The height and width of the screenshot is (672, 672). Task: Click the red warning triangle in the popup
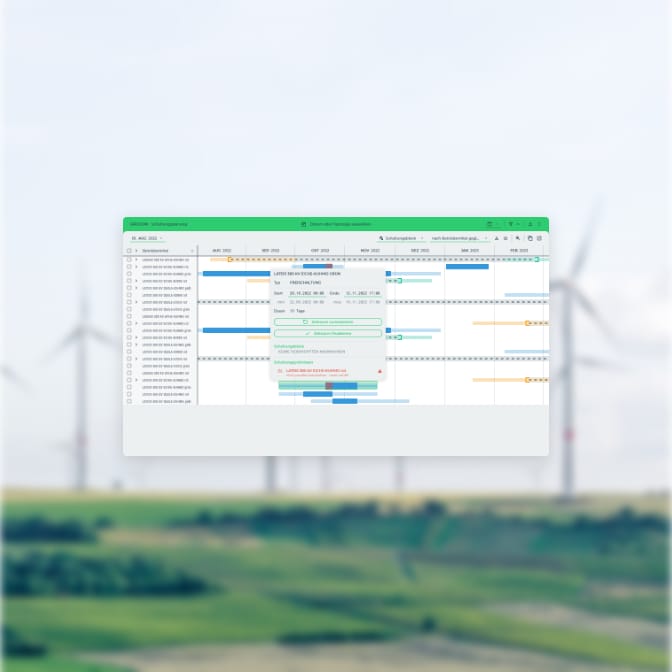(x=379, y=371)
